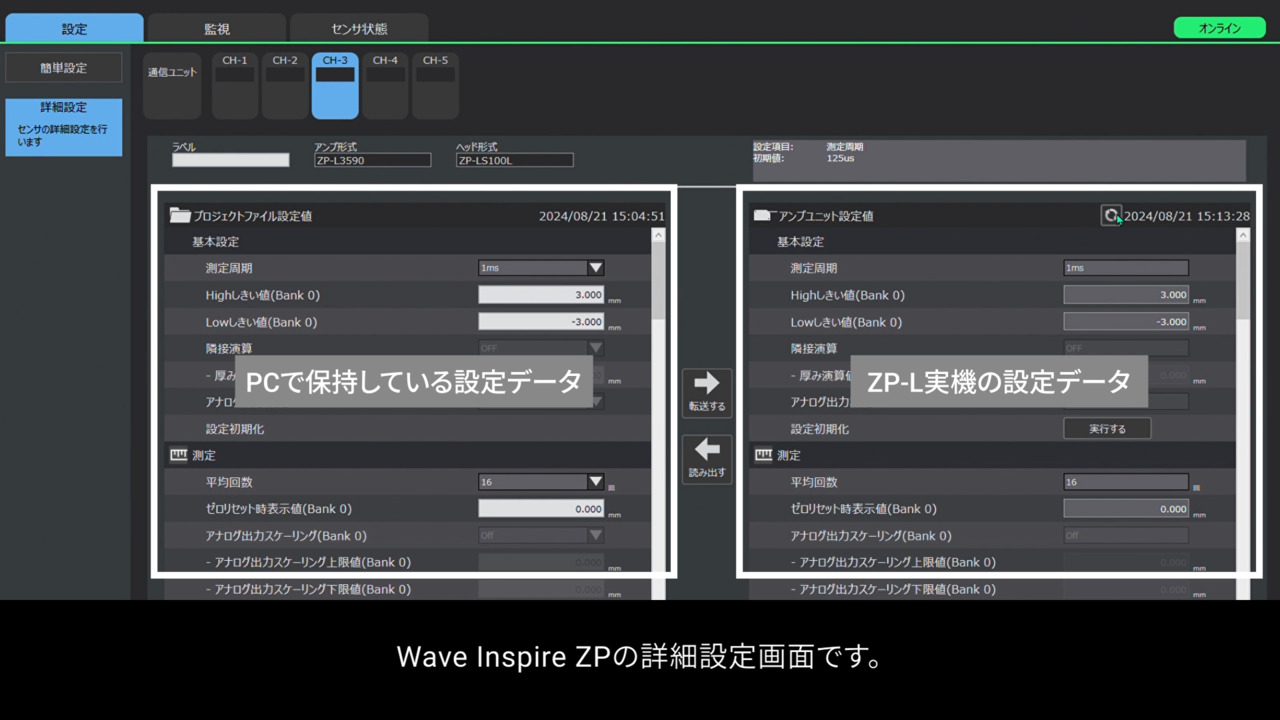Open the left 隣接演算 OFF dropdown
This screenshot has height=720, width=1280.
(541, 348)
